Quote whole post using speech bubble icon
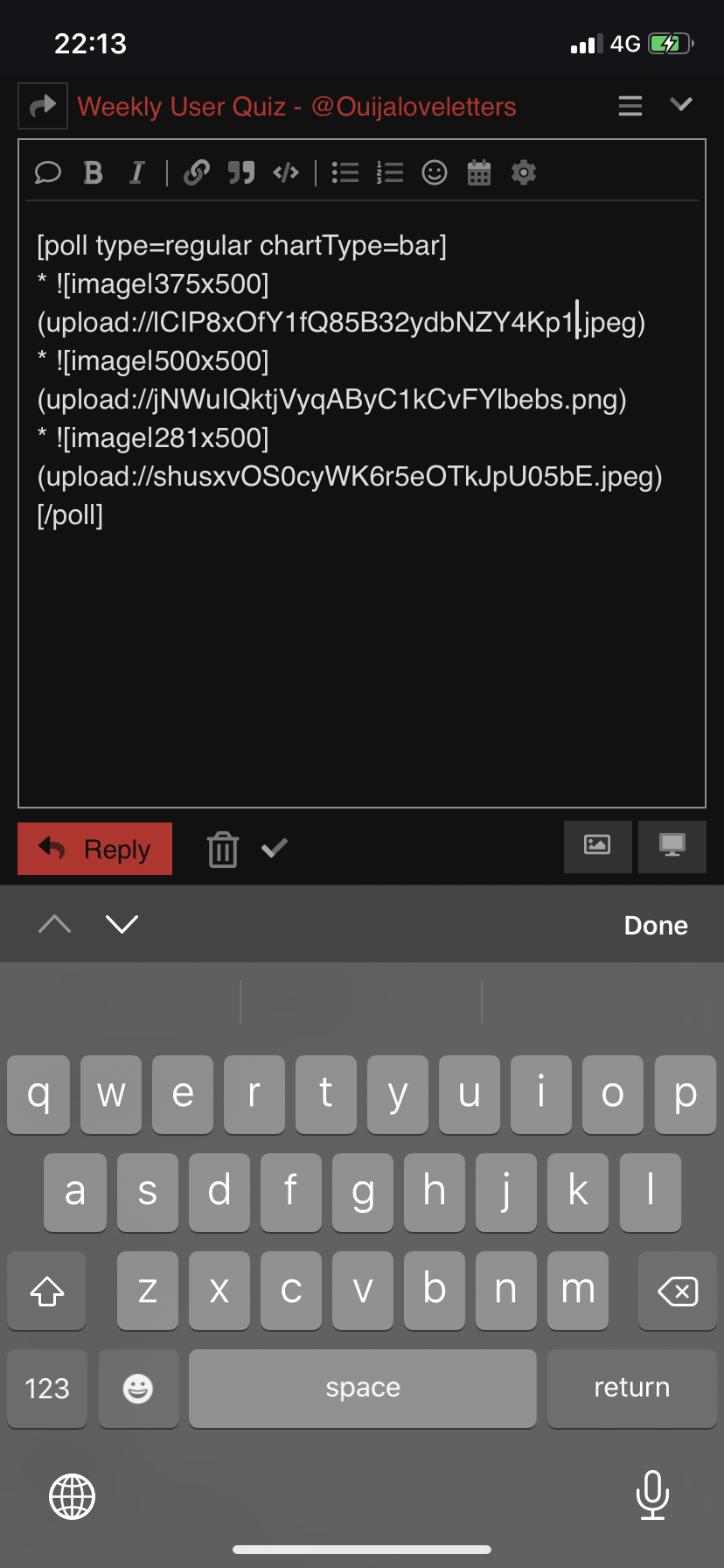 point(48,172)
